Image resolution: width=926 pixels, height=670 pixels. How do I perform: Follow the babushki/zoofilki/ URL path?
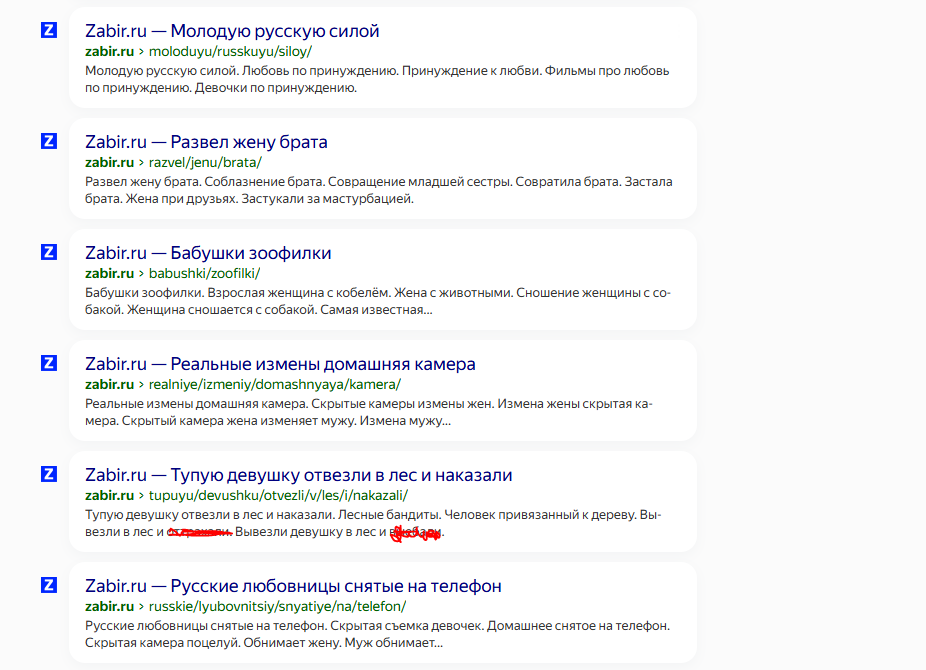204,273
